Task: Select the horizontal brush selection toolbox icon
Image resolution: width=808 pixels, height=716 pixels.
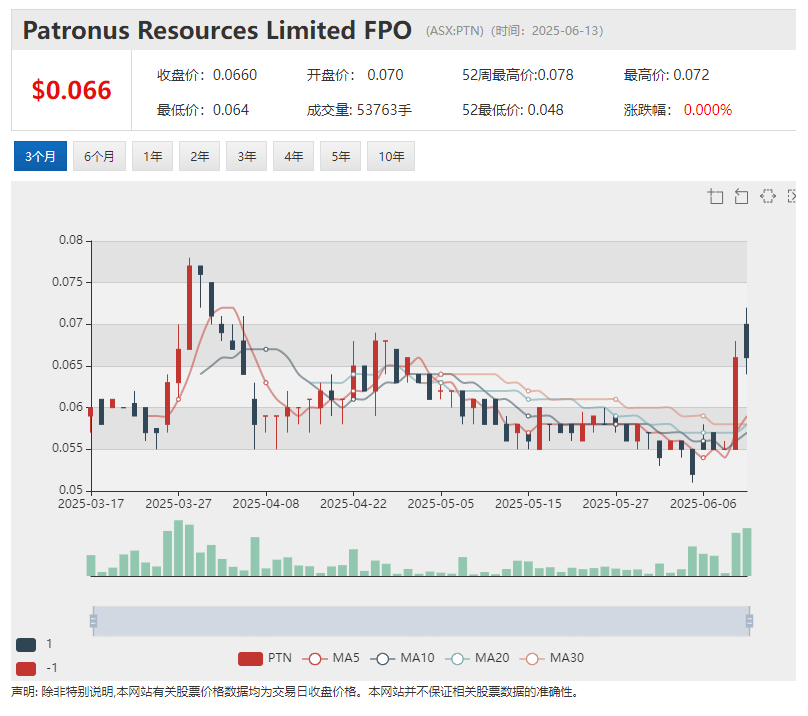Action: tap(767, 196)
